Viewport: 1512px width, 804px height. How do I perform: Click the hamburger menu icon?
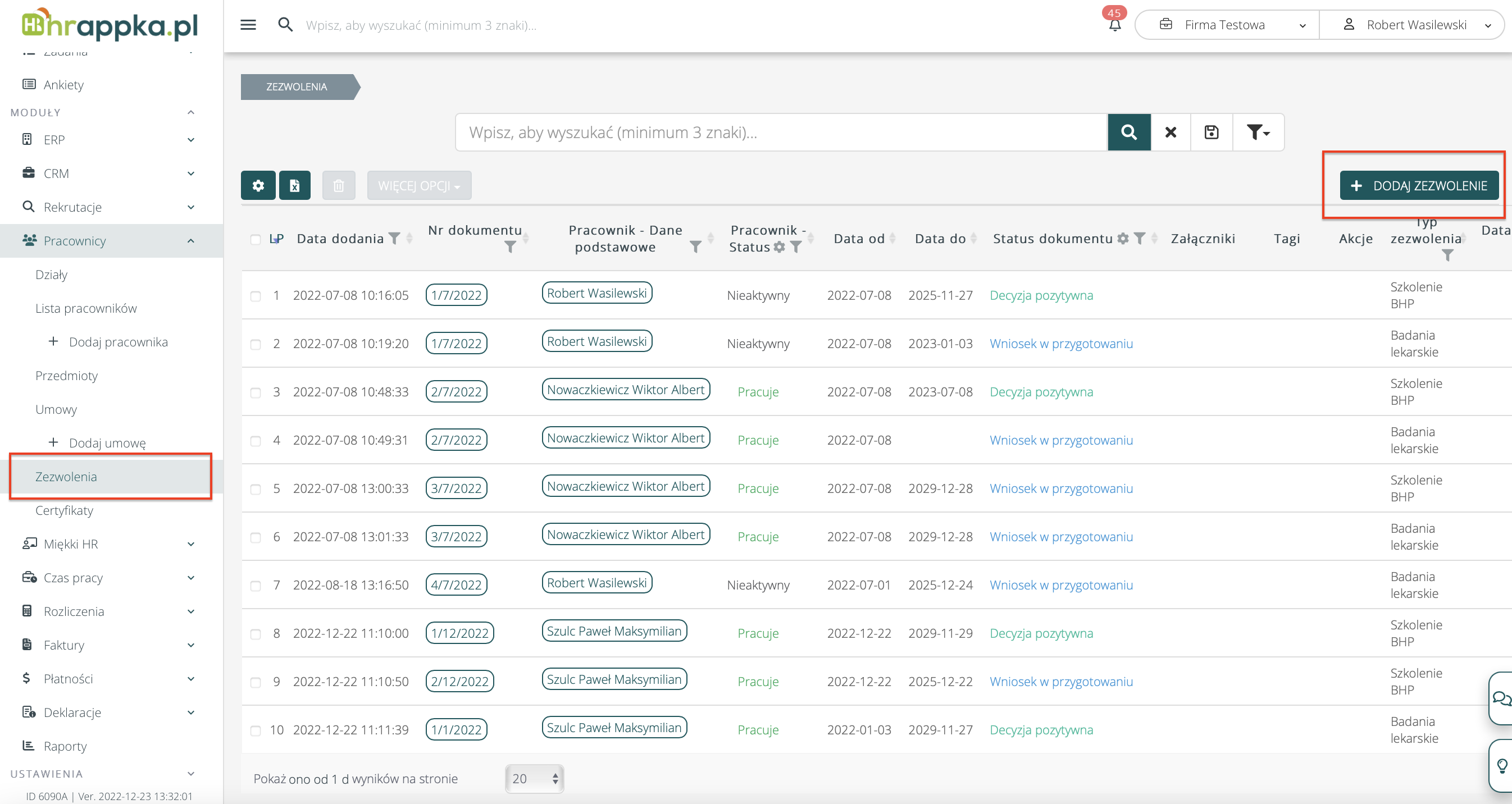tap(248, 25)
